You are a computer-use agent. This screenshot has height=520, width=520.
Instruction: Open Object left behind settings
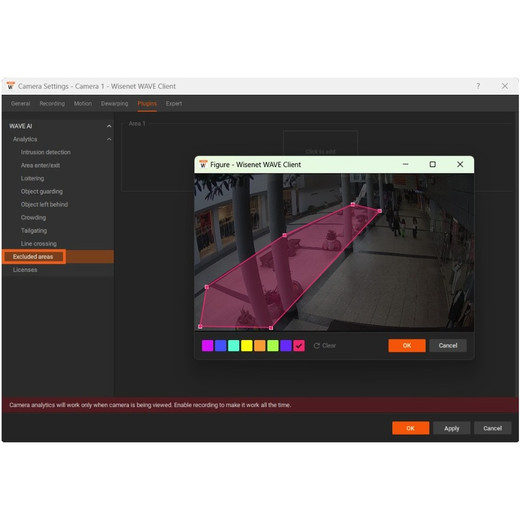pos(44,204)
